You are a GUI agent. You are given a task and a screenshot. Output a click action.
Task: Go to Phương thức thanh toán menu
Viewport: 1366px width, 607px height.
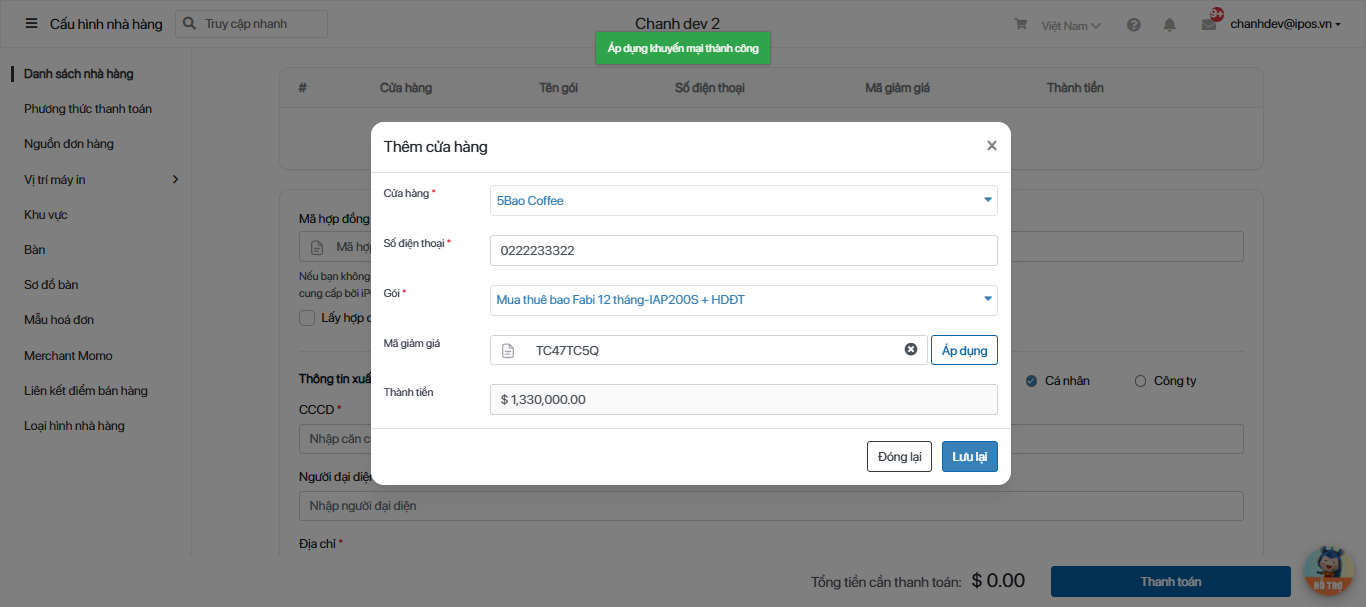tap(88, 109)
